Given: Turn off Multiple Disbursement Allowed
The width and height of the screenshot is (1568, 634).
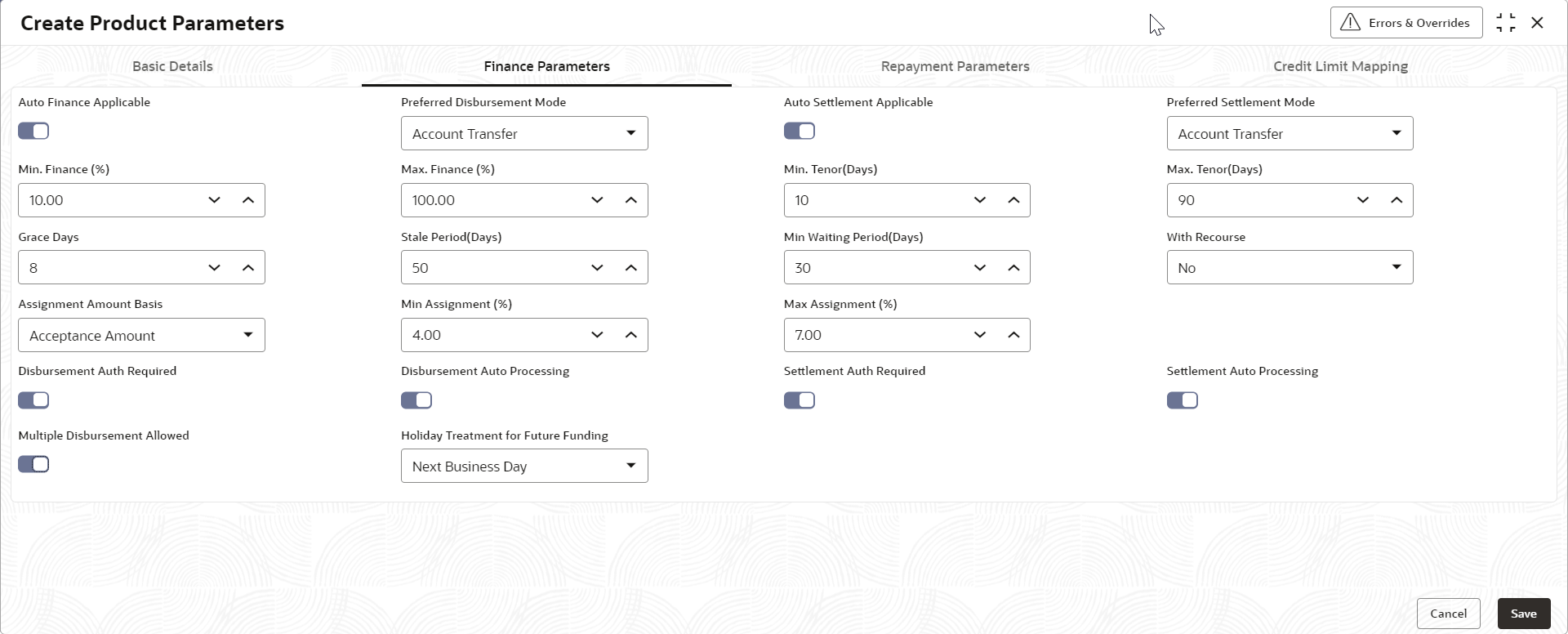Looking at the screenshot, I should (x=33, y=464).
